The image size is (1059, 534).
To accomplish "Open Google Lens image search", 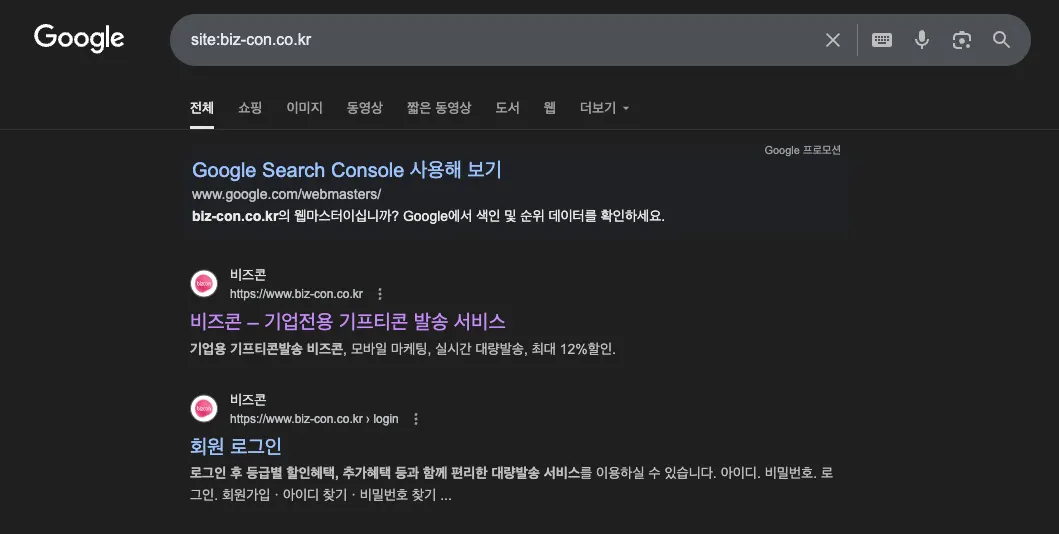I will 962,40.
